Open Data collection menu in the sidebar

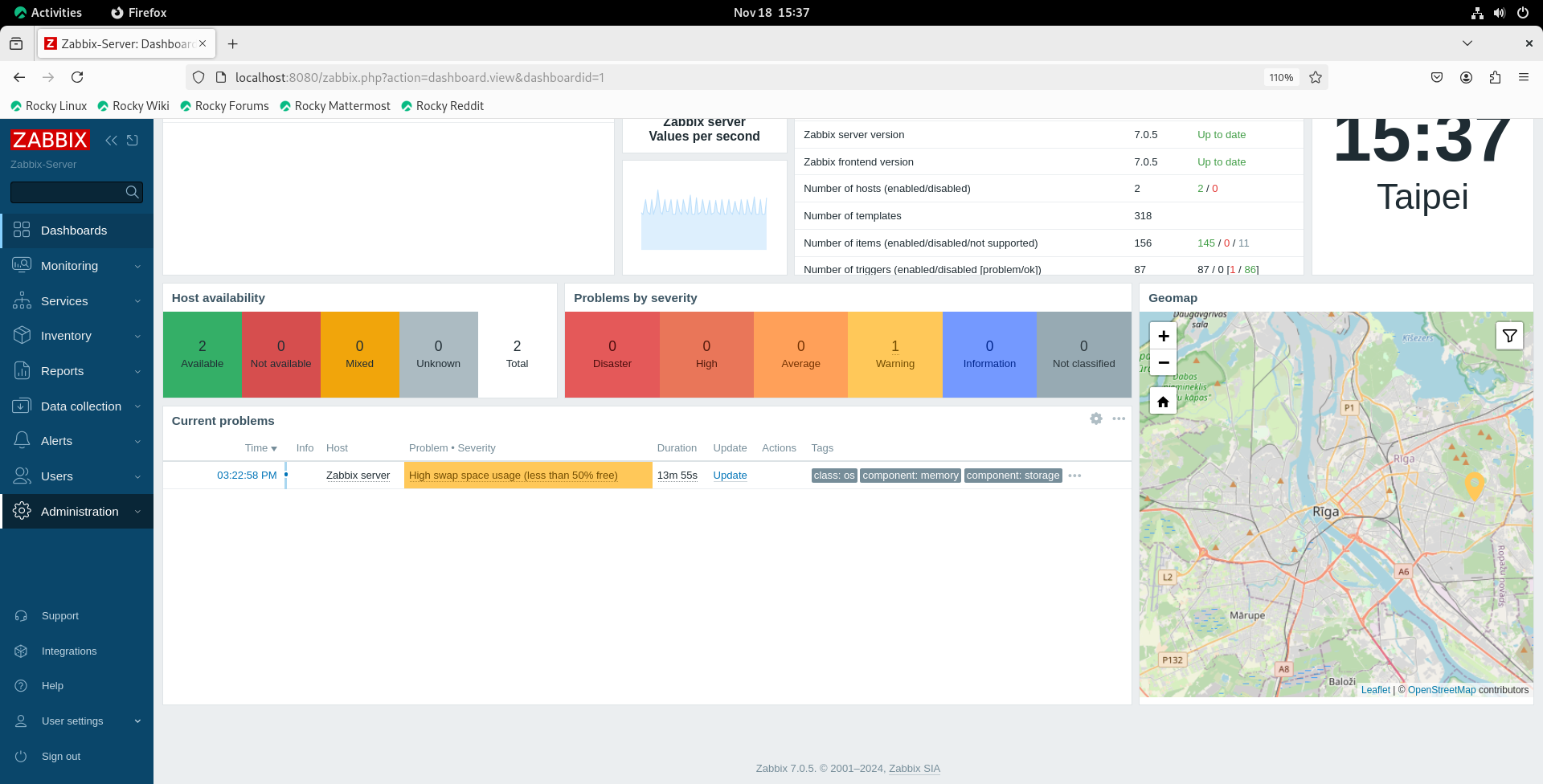tap(76, 406)
